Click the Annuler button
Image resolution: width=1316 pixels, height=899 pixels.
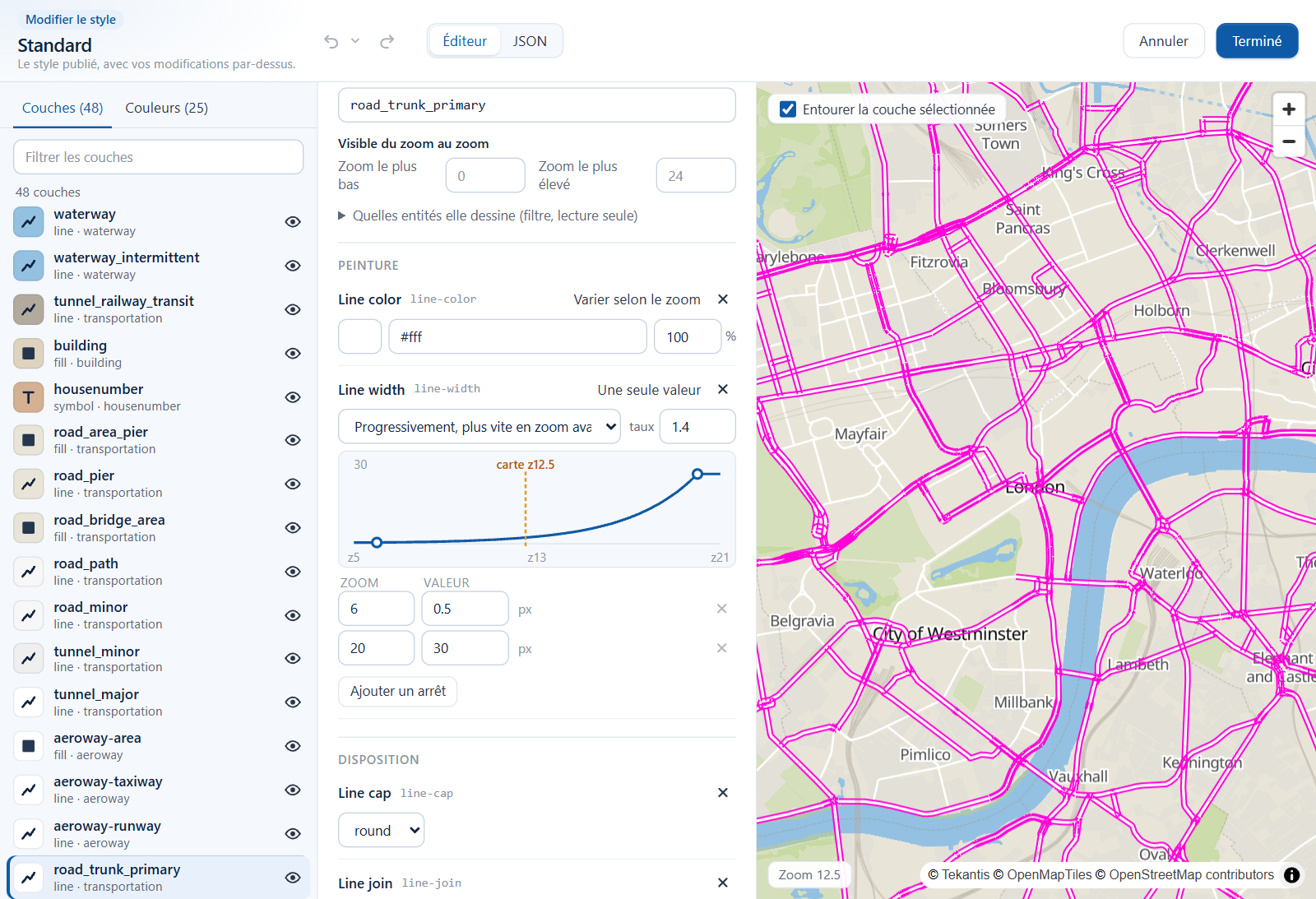pos(1164,41)
